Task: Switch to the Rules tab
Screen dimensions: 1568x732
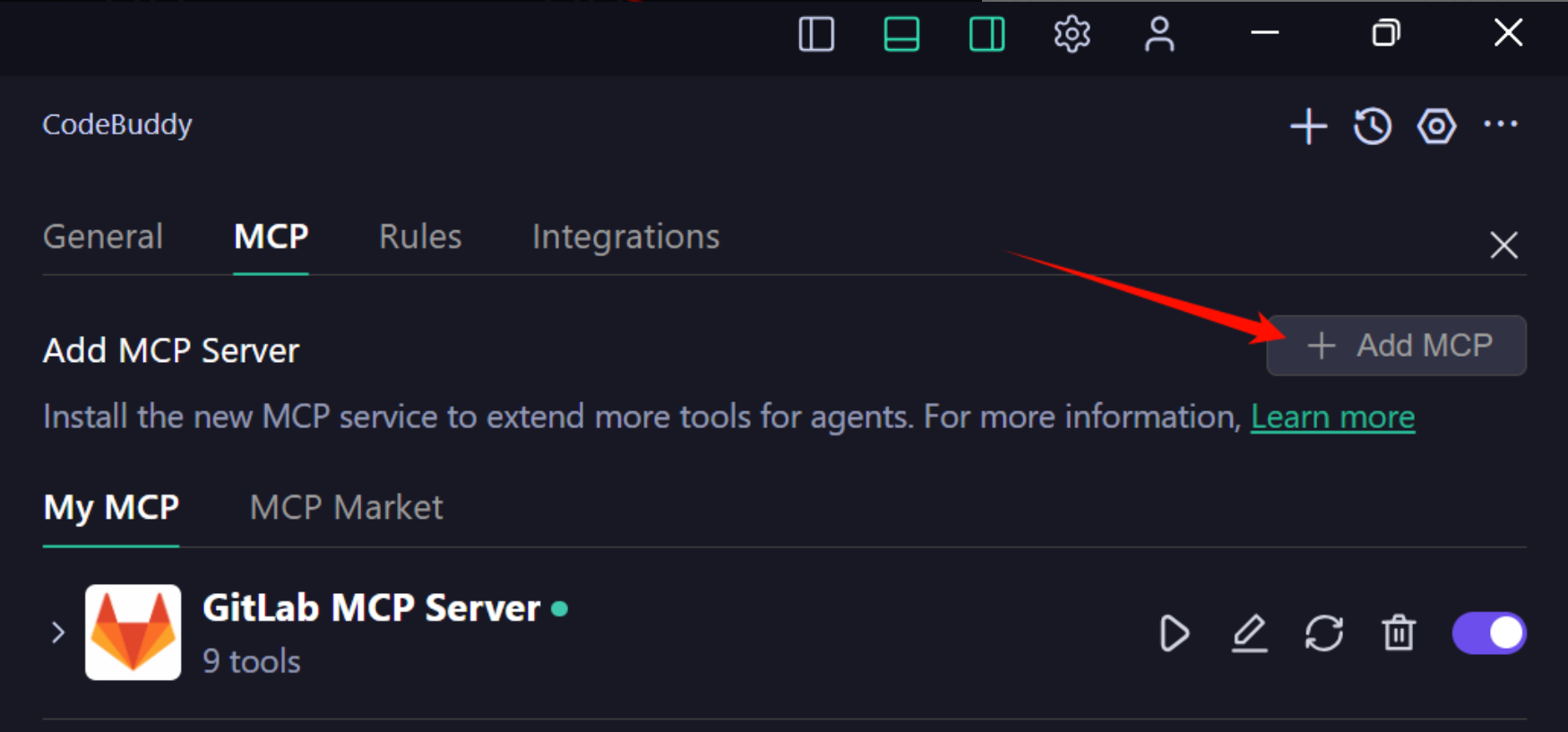Action: [x=420, y=237]
